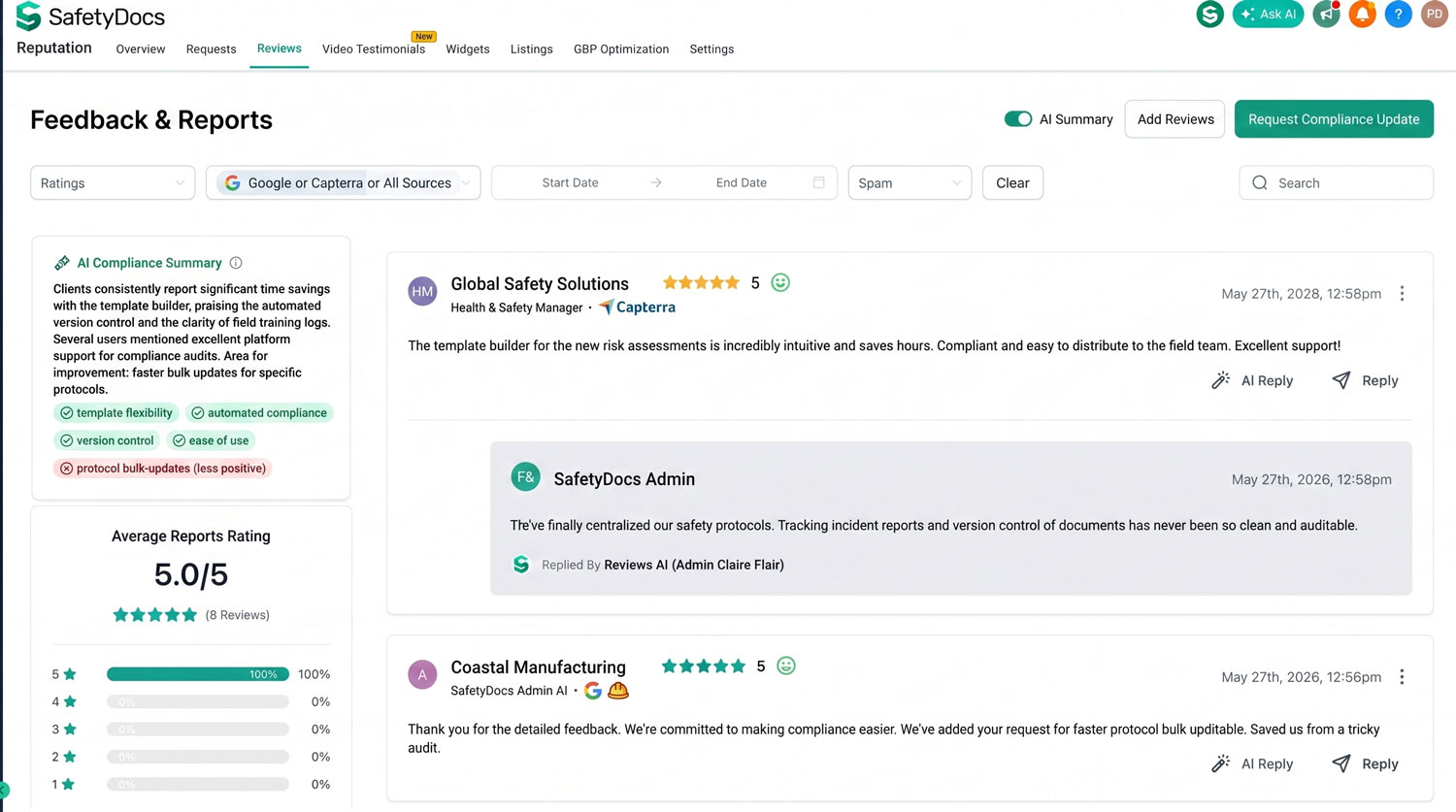Expand the Spam filter dropdown
Viewport: 1456px width, 812px height.
910,183
